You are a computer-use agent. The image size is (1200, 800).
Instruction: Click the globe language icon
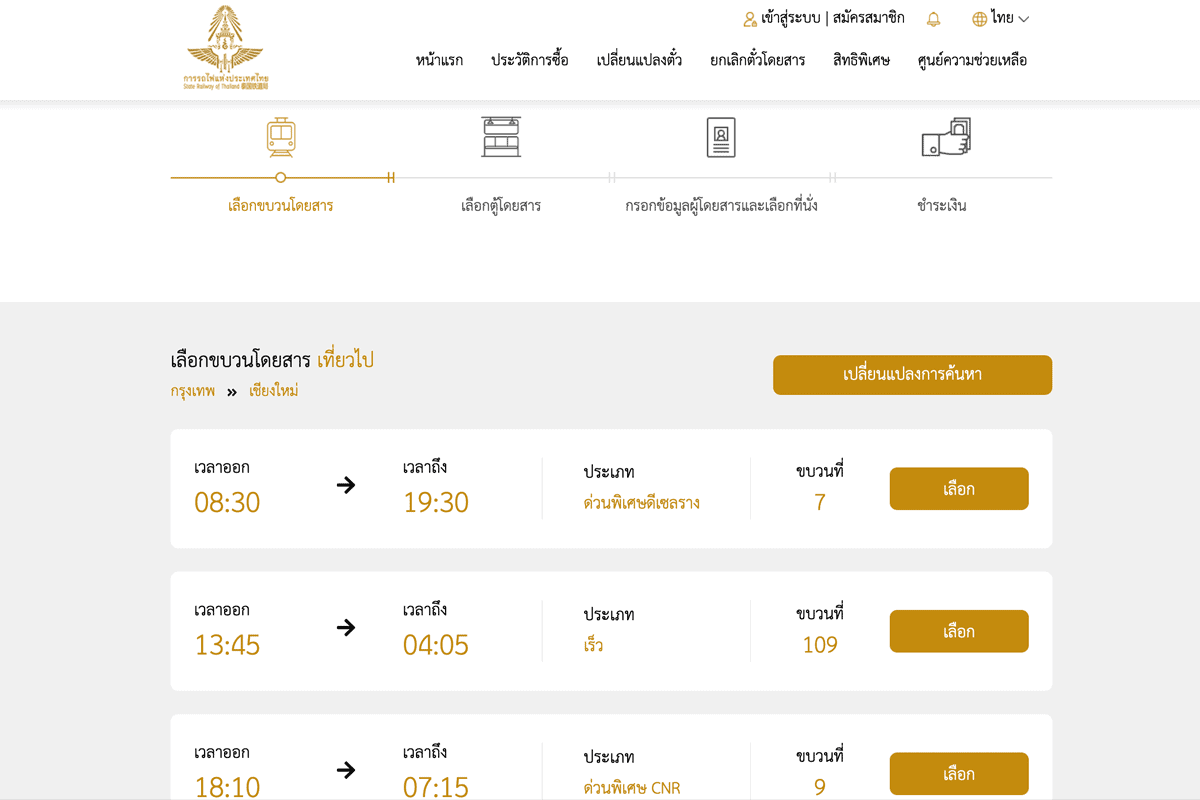[980, 19]
